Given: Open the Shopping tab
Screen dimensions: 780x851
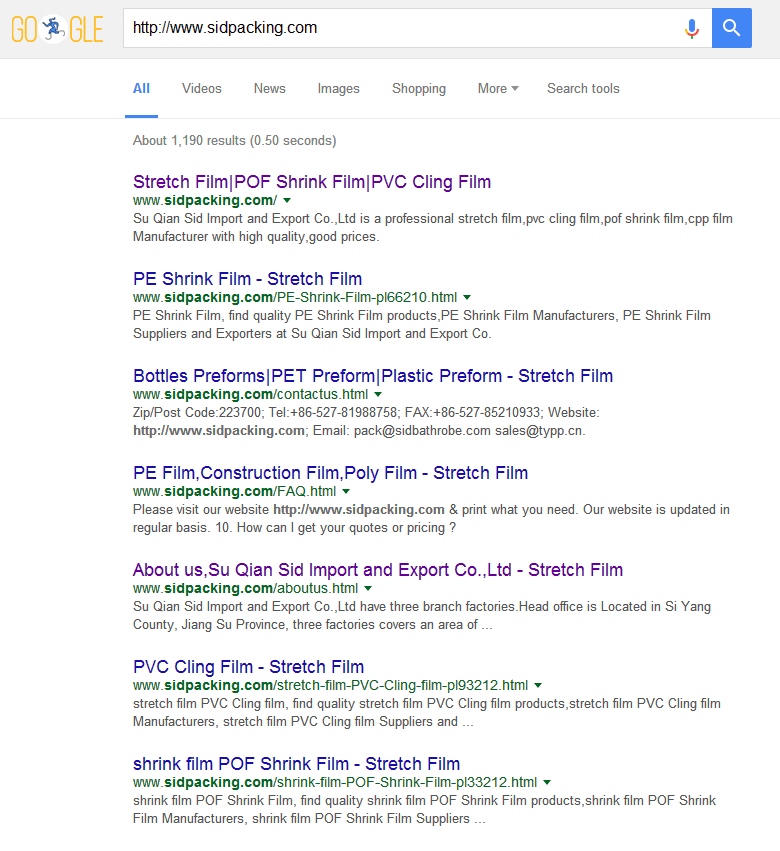Looking at the screenshot, I should (x=418, y=88).
